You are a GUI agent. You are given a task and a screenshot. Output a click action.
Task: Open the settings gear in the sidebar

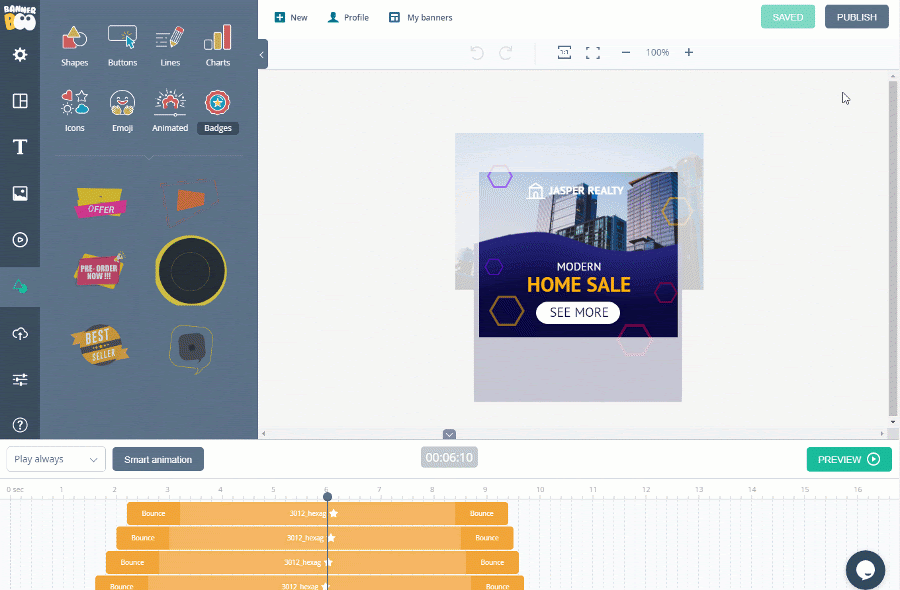(x=20, y=55)
